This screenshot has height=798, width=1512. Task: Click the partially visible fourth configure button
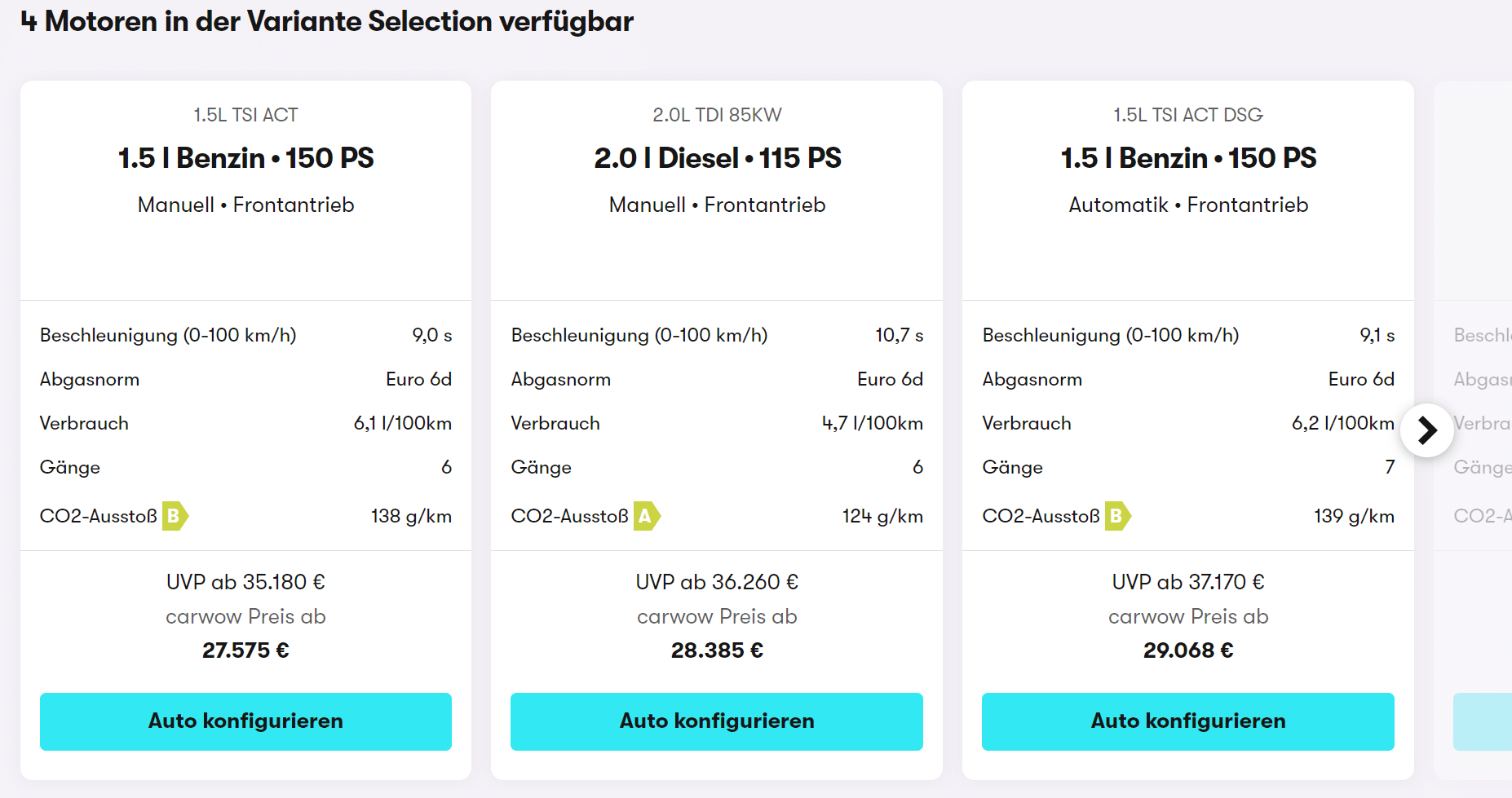tap(1483, 721)
